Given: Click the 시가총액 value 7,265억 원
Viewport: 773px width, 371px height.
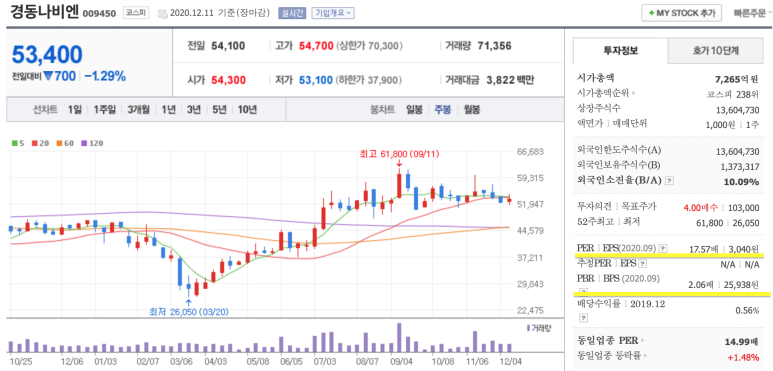Looking at the screenshot, I should [737, 79].
